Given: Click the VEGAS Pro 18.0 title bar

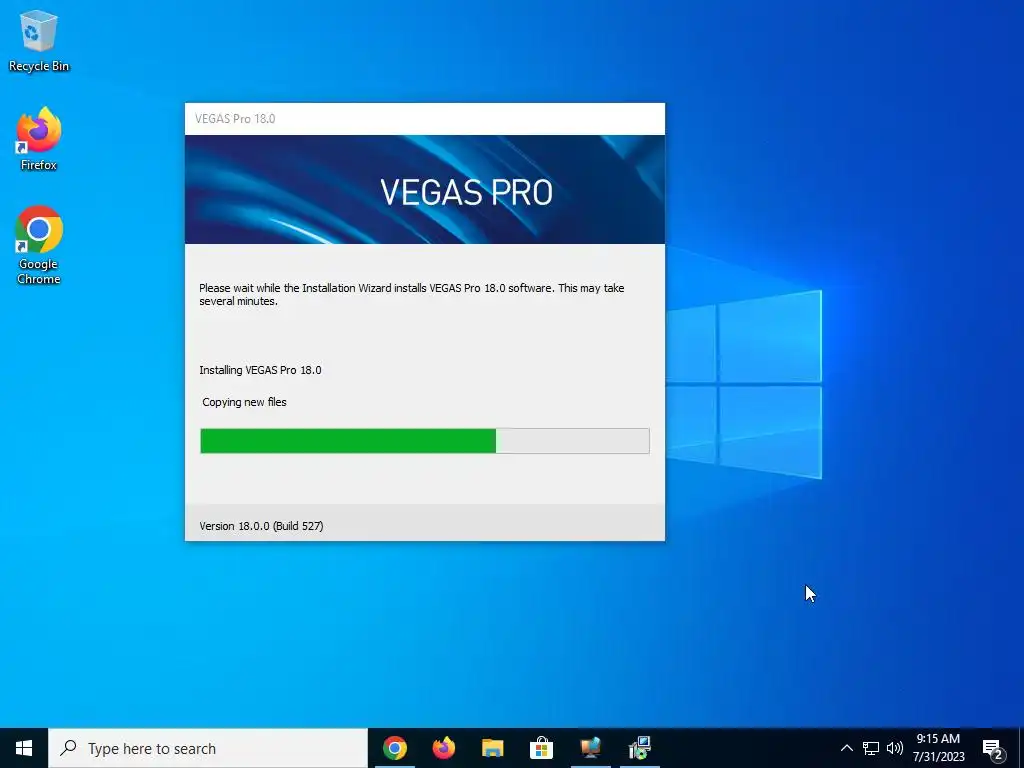Looking at the screenshot, I should tap(424, 119).
